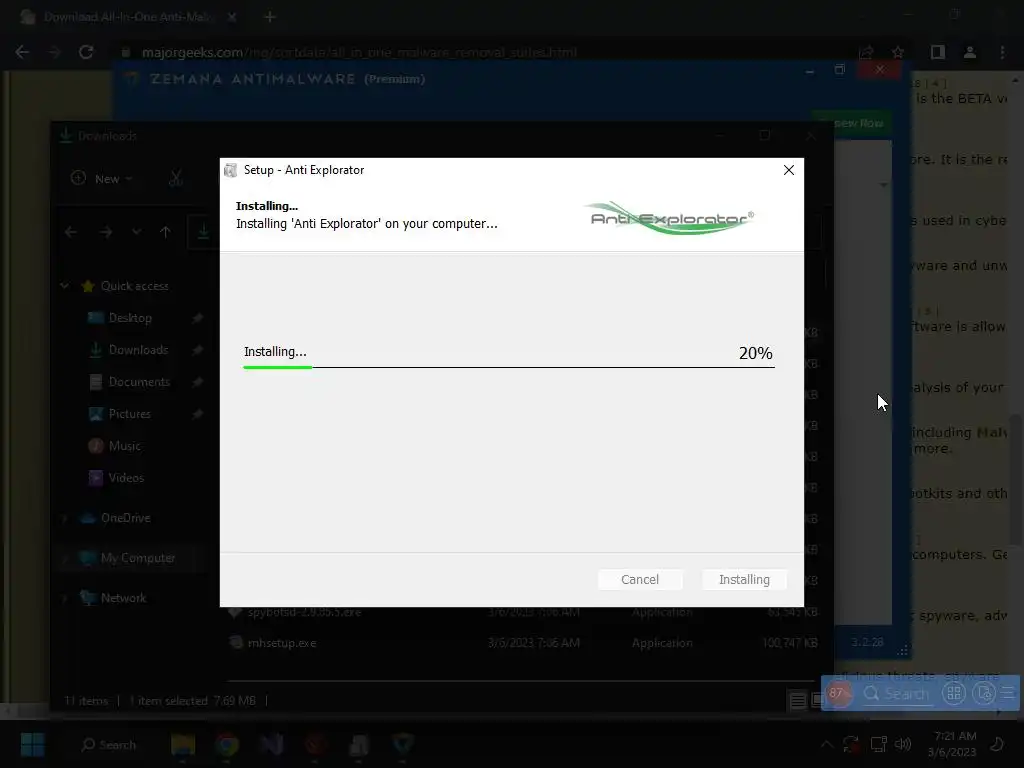Select the mhsetup.exe file row
This screenshot has height=768, width=1024.
click(x=522, y=643)
